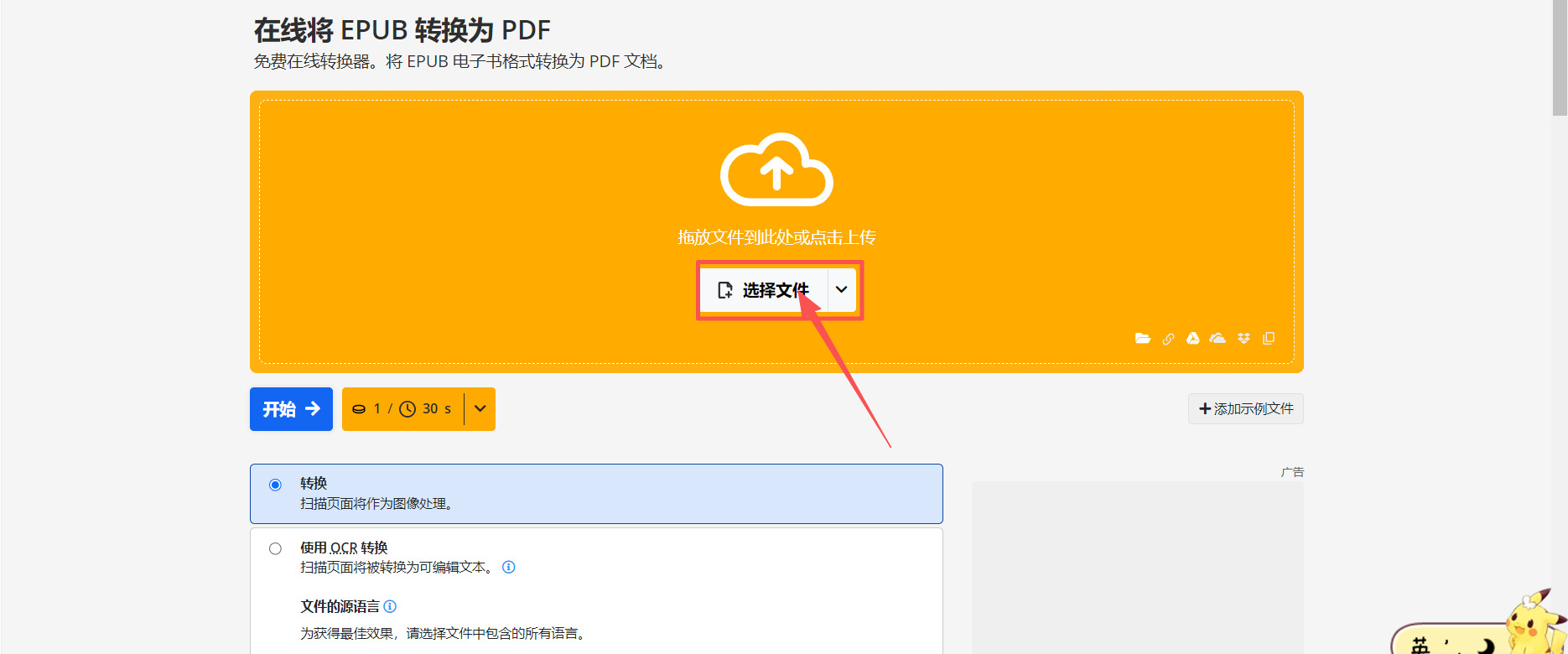
Task: Click the label 文件的源语言
Action: coord(340,606)
